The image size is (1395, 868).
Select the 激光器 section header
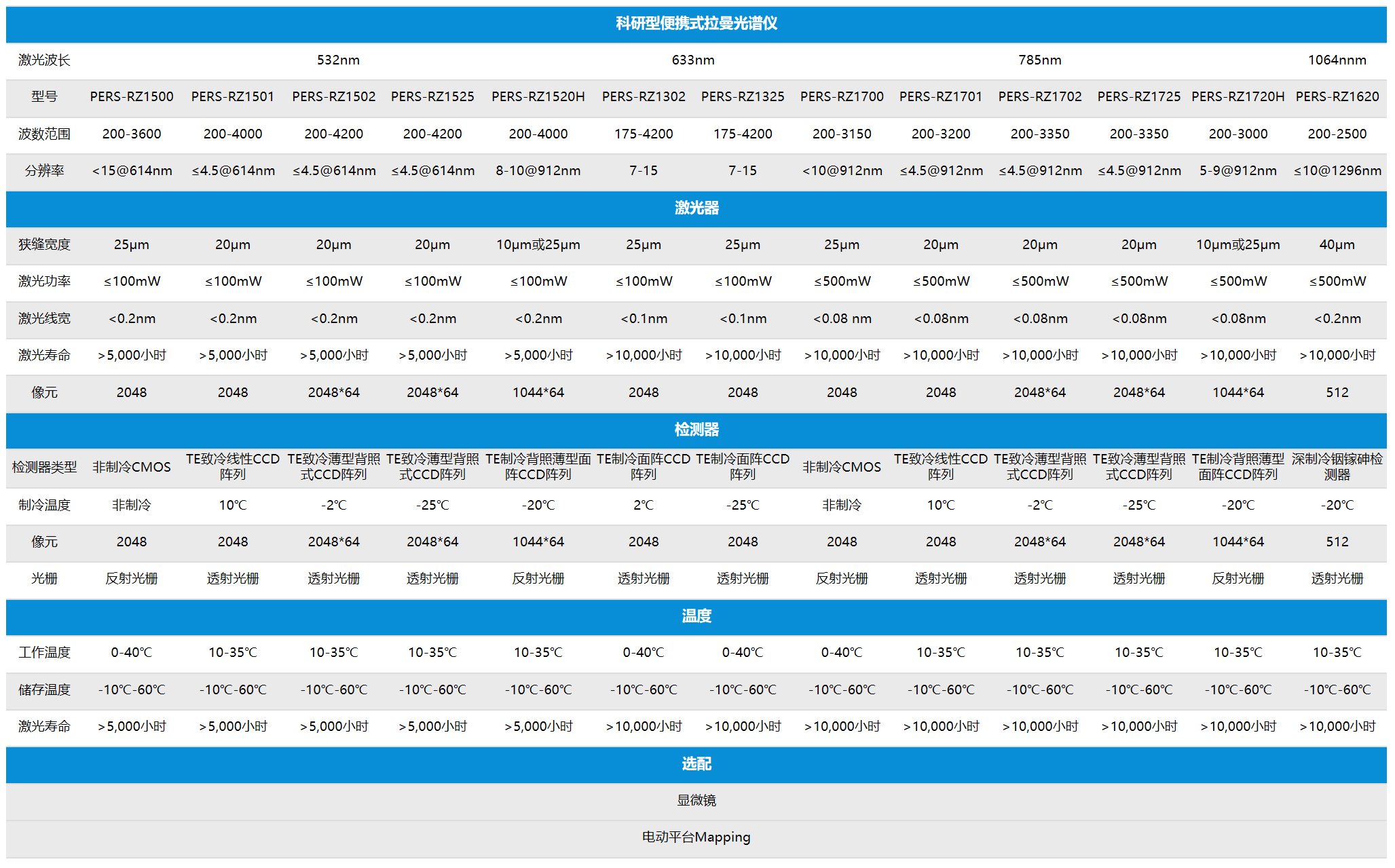[x=696, y=208]
